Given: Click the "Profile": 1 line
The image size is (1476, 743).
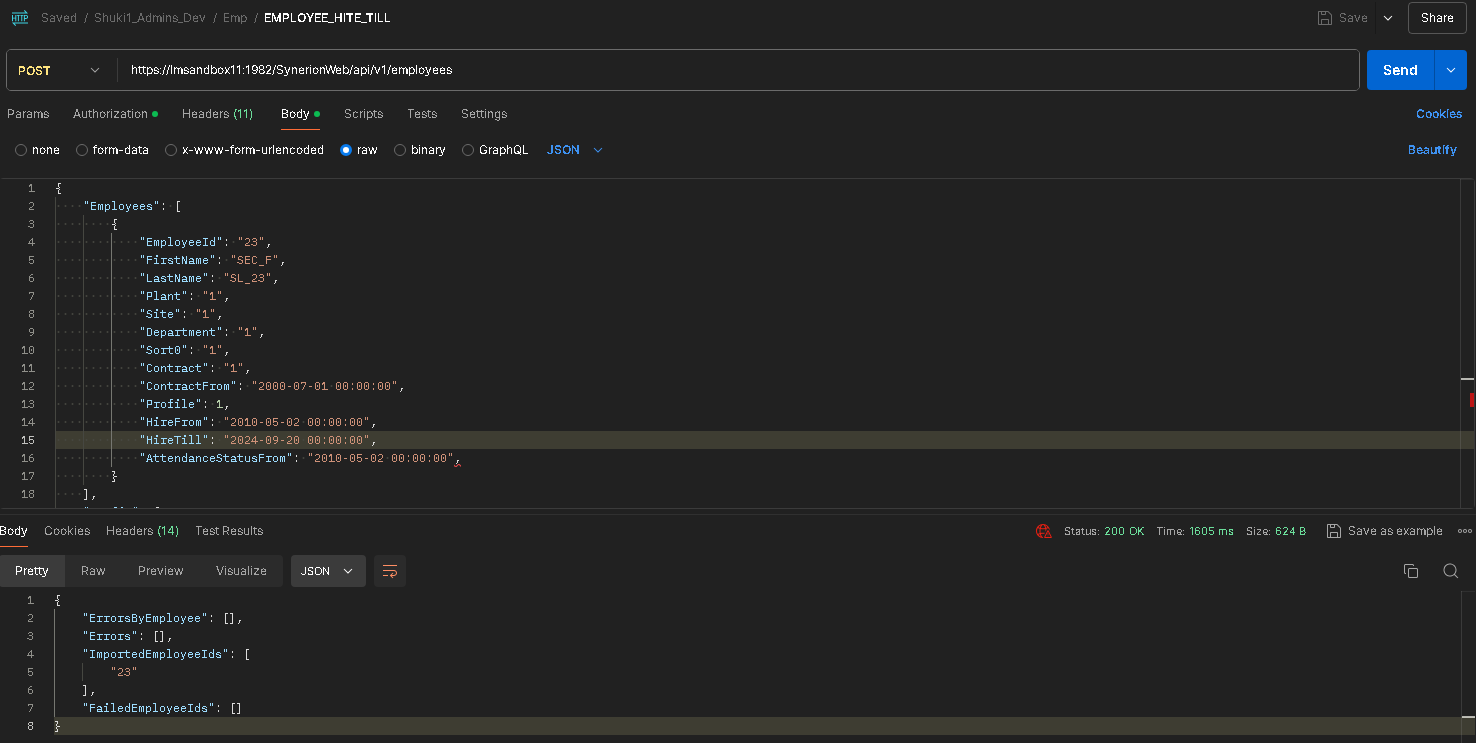Looking at the screenshot, I should tap(184, 404).
